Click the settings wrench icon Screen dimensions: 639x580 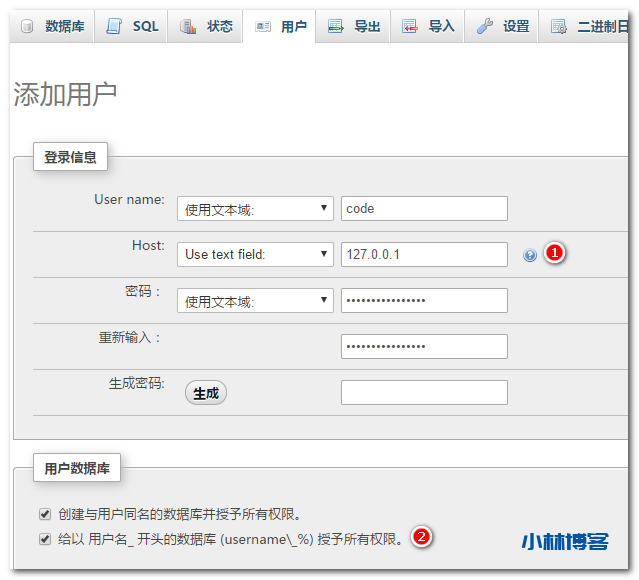pyautogui.click(x=485, y=26)
